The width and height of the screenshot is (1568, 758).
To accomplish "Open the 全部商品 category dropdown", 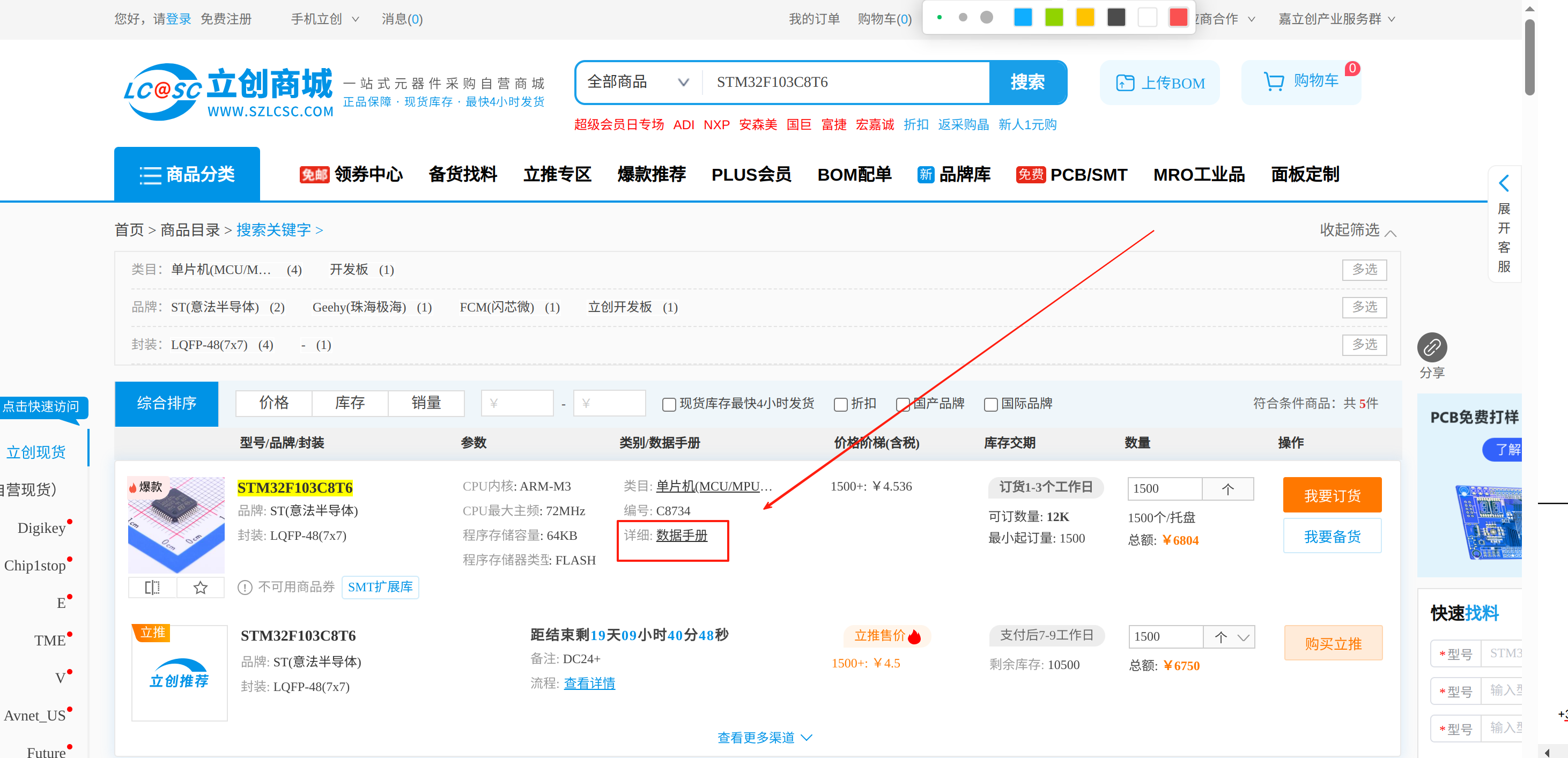I will coord(638,82).
